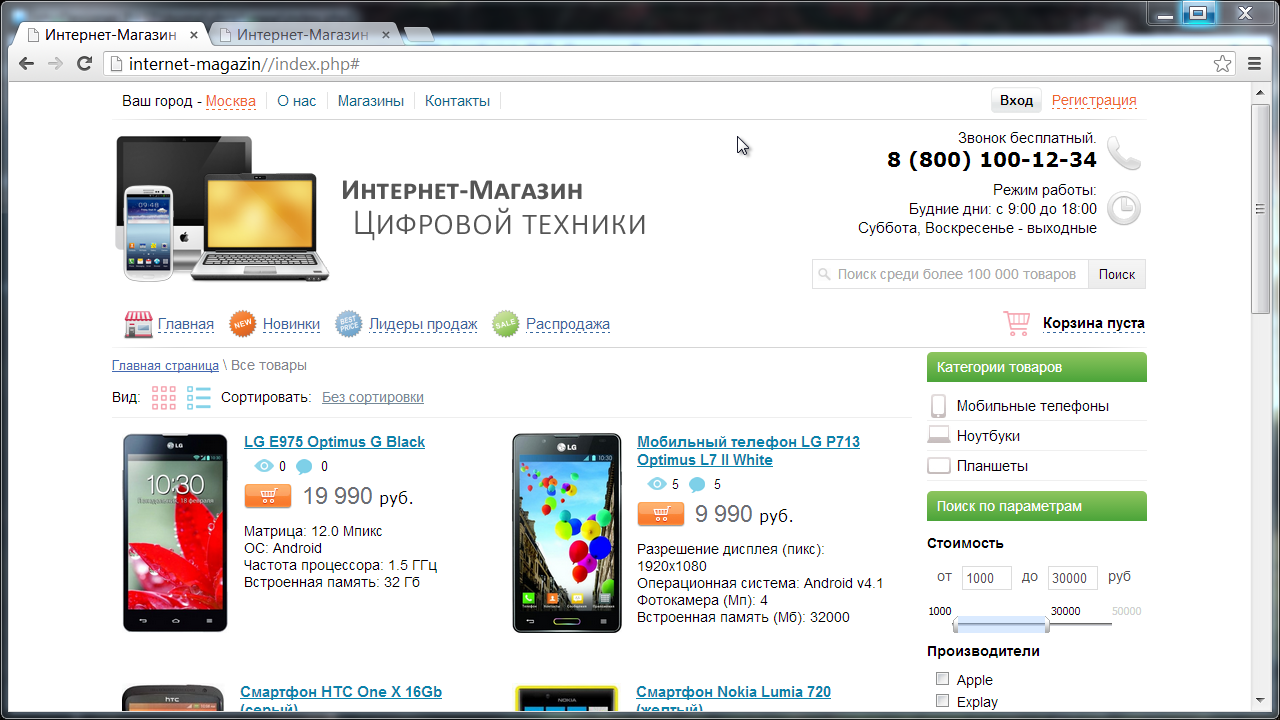Viewport: 1280px width, 720px height.
Task: Click the mobile phone category icon
Action: click(x=939, y=406)
